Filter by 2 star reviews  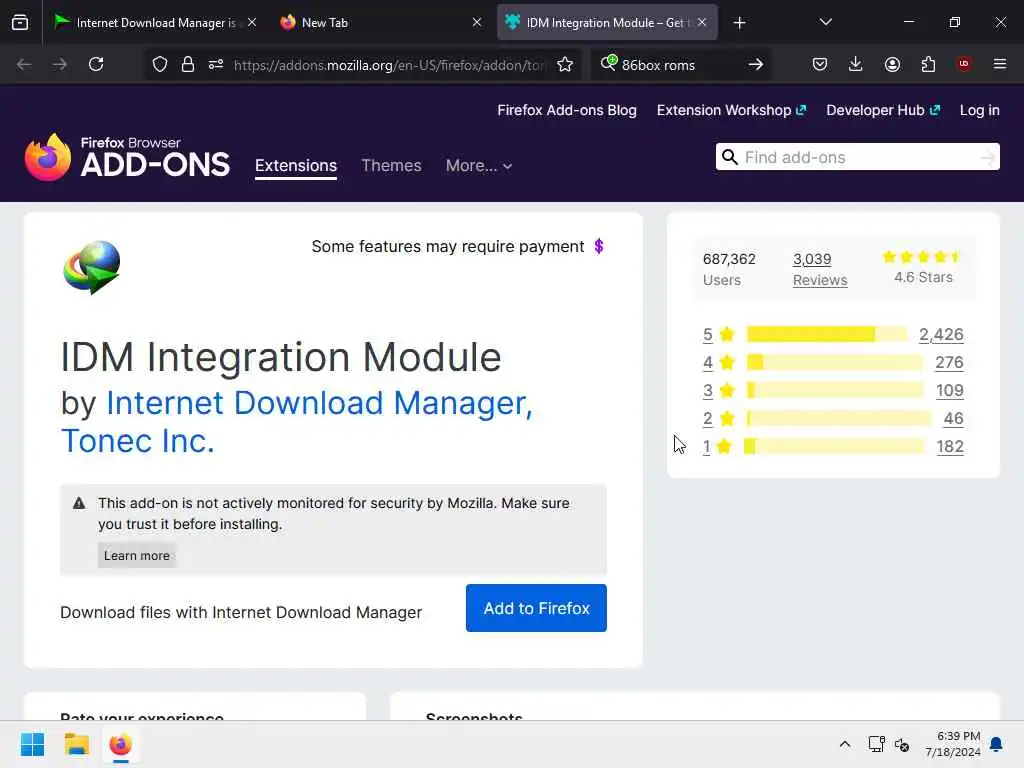(x=708, y=419)
